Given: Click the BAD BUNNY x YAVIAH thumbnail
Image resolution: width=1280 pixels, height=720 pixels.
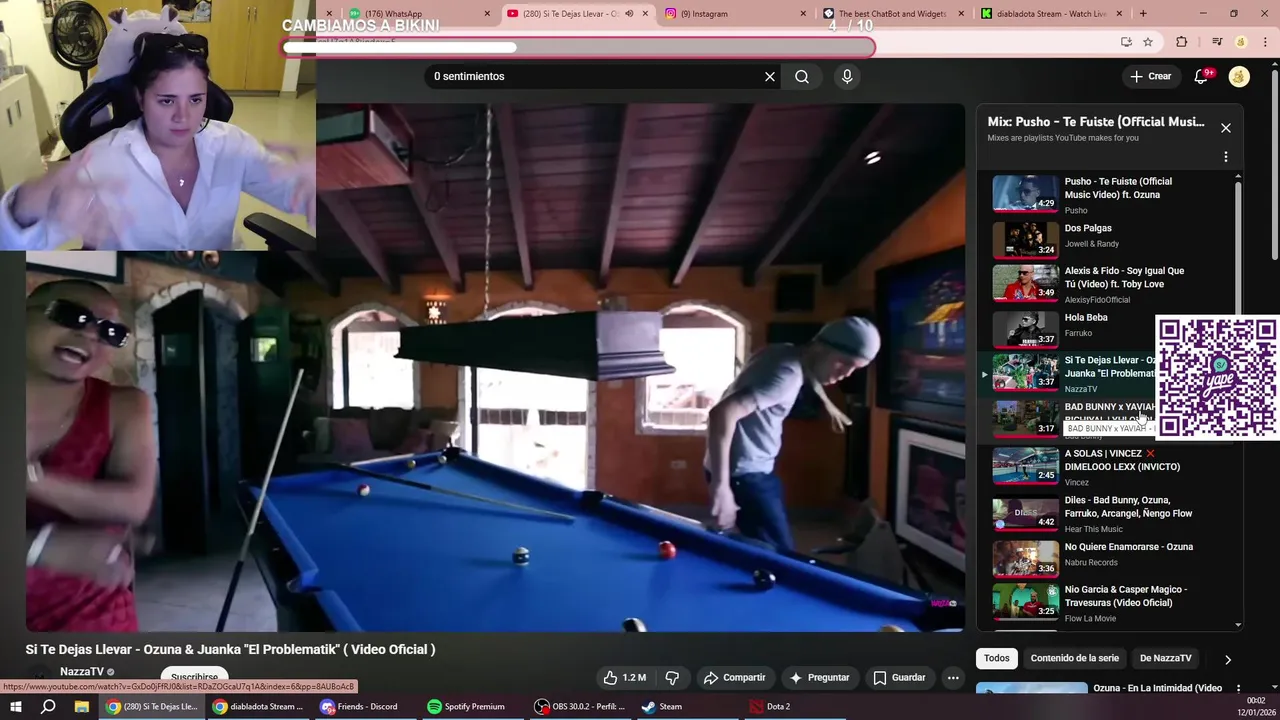Looking at the screenshot, I should click(x=1025, y=418).
